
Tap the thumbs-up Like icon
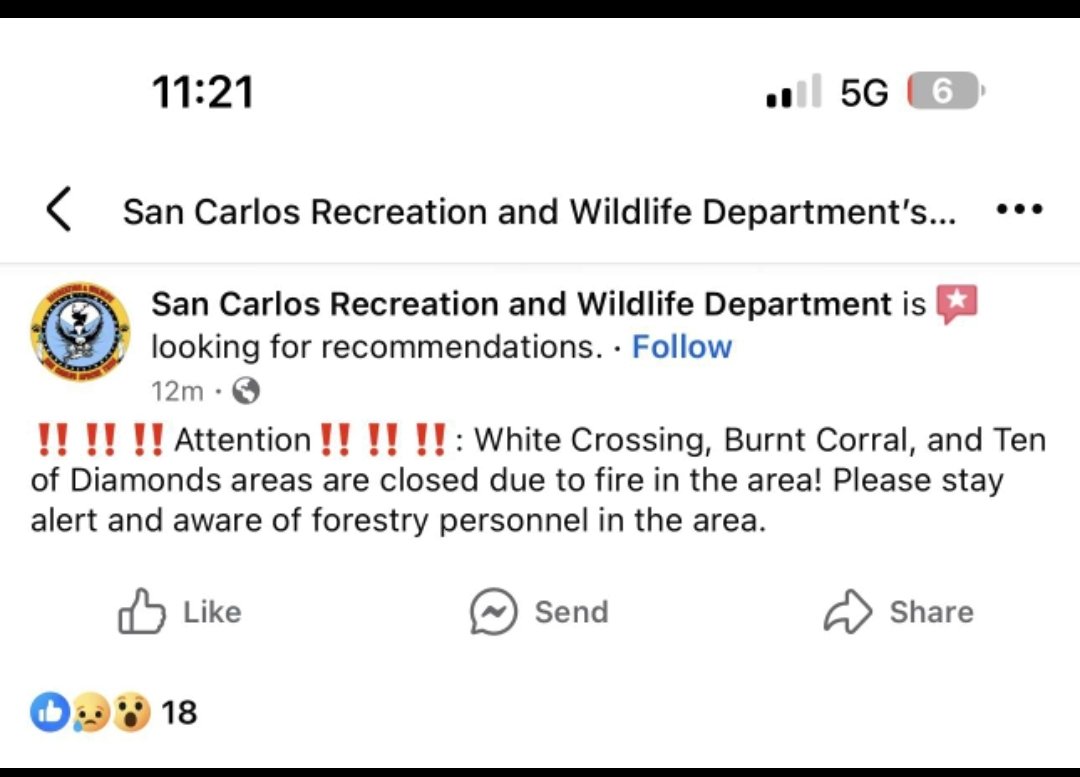[142, 611]
